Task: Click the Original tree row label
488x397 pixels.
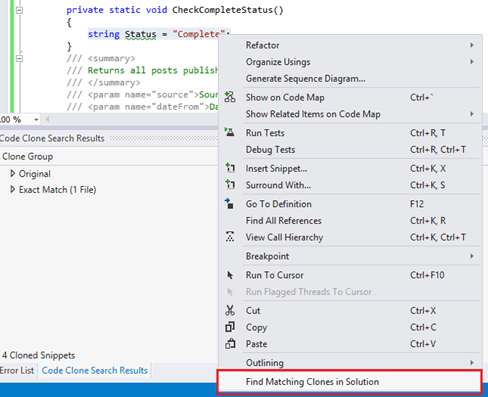Action: [x=35, y=174]
